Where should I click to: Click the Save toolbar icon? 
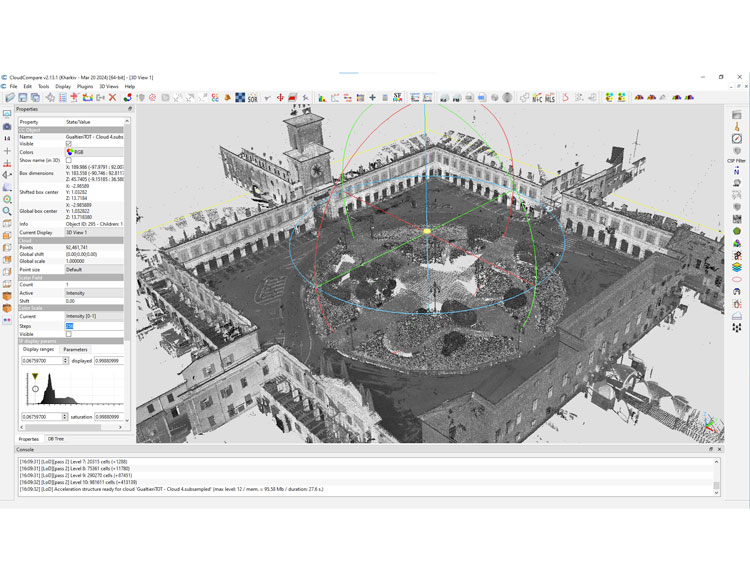[x=22, y=98]
